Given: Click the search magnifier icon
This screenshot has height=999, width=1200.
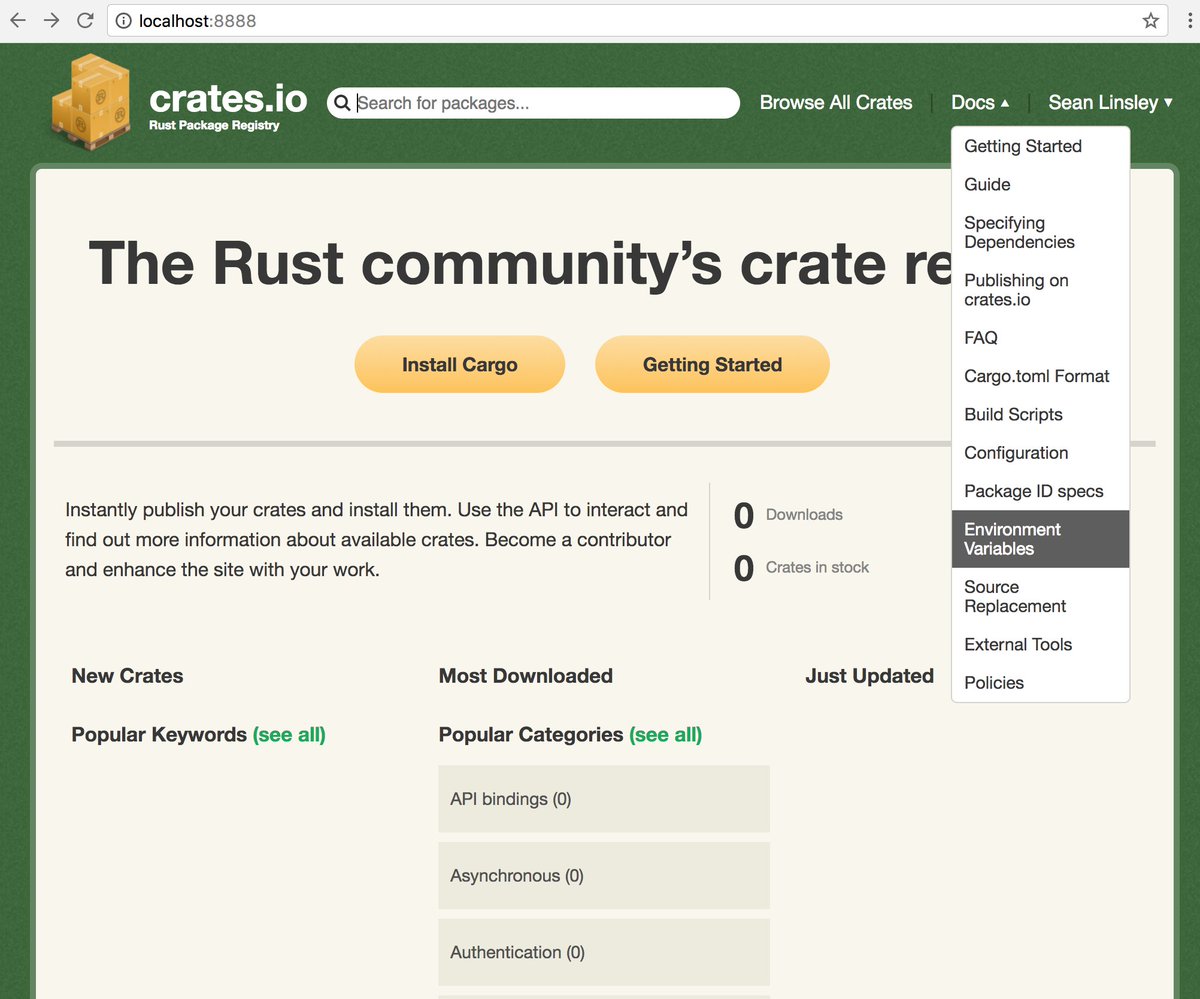Looking at the screenshot, I should coord(342,103).
